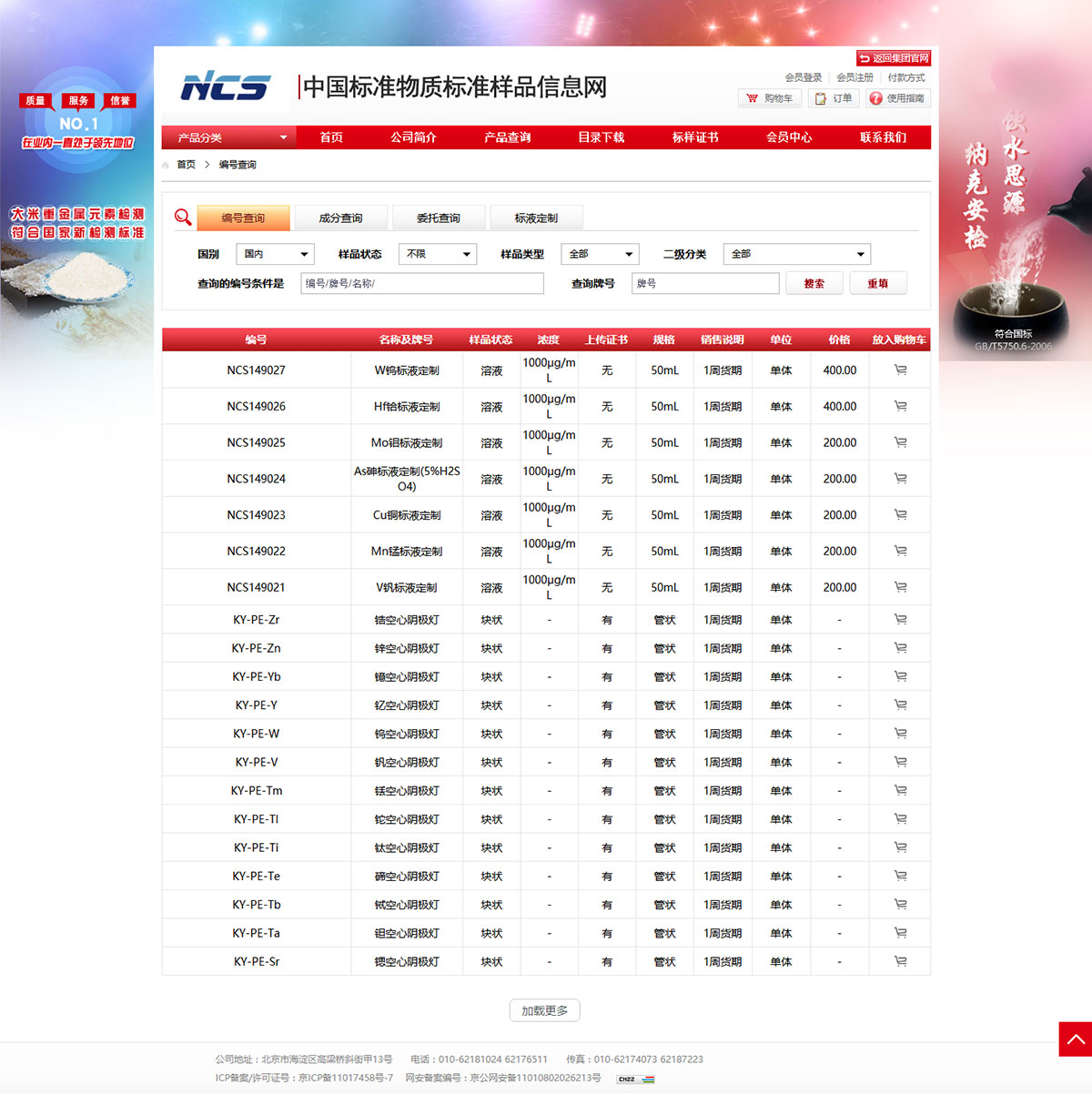Click cart icon for NCS149024 row

click(x=900, y=479)
